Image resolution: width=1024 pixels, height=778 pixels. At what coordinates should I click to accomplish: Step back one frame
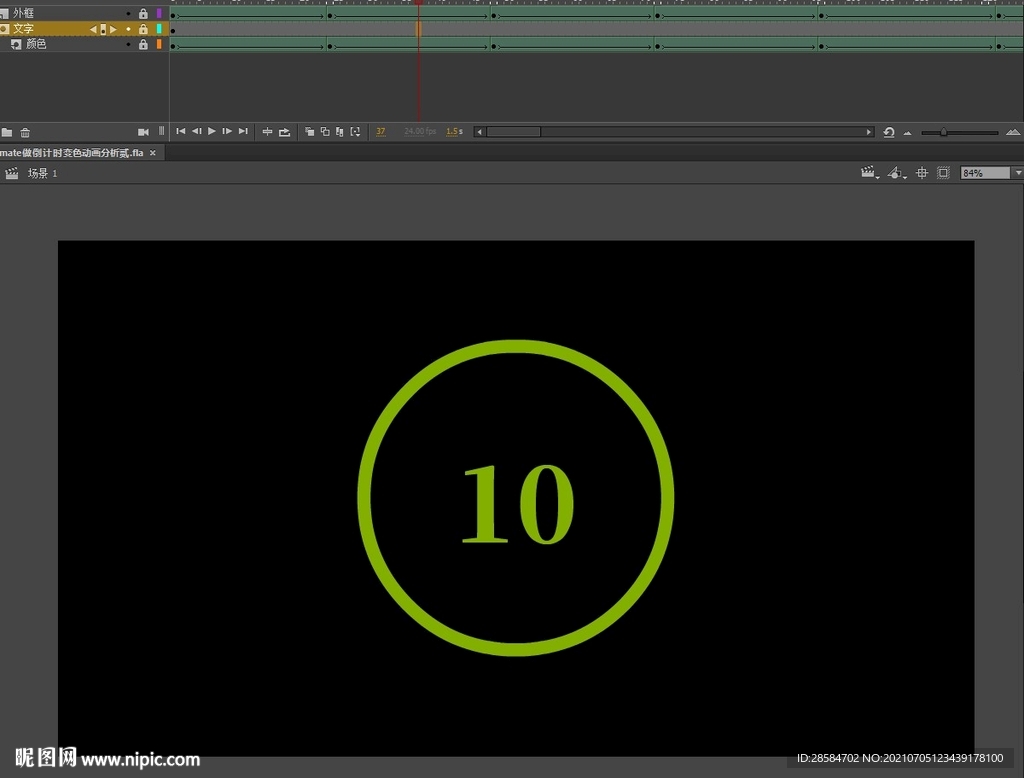coord(196,131)
